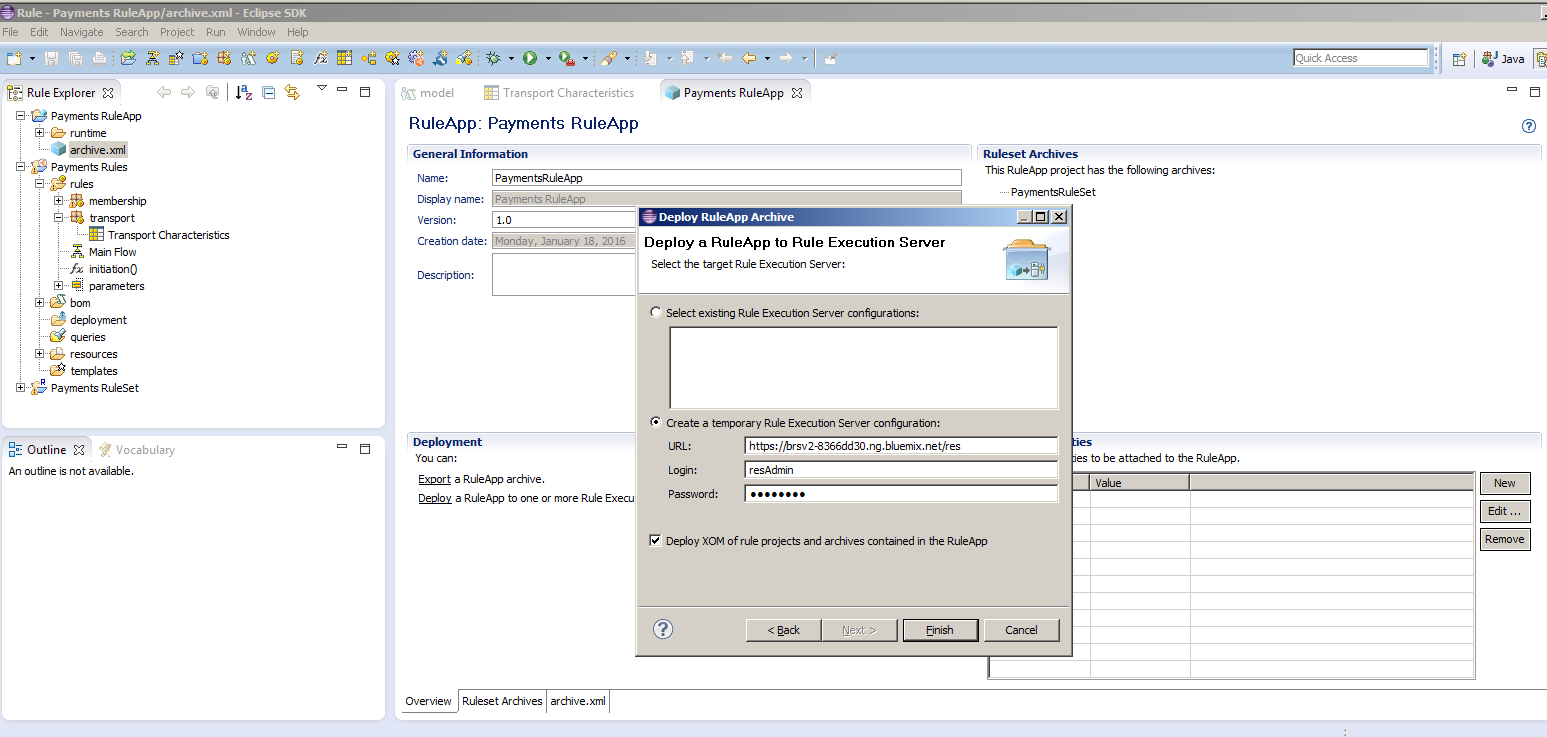Open the Rule Explorer view menu triangle
The height and width of the screenshot is (737, 1547).
coord(321,89)
